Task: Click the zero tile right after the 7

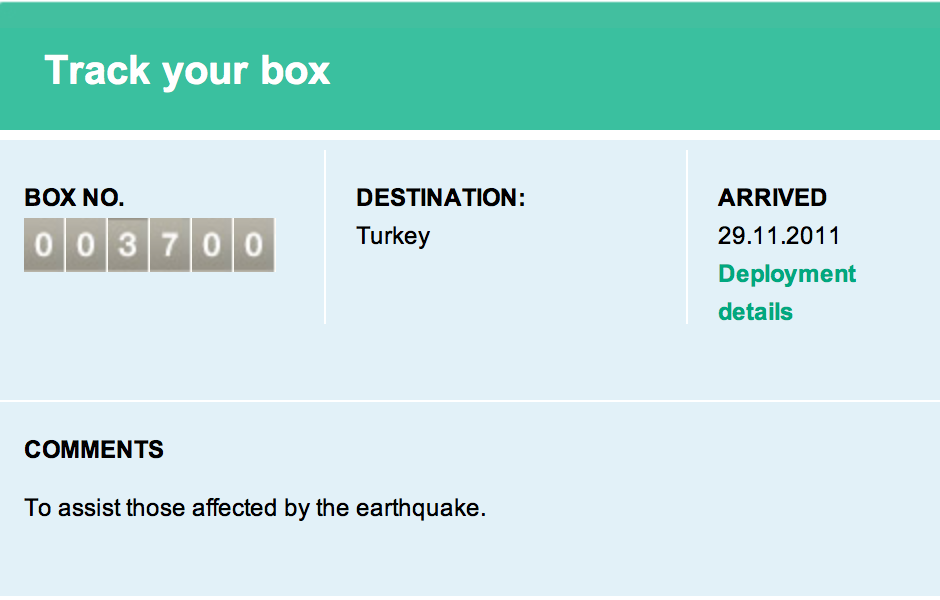Action: coord(212,245)
